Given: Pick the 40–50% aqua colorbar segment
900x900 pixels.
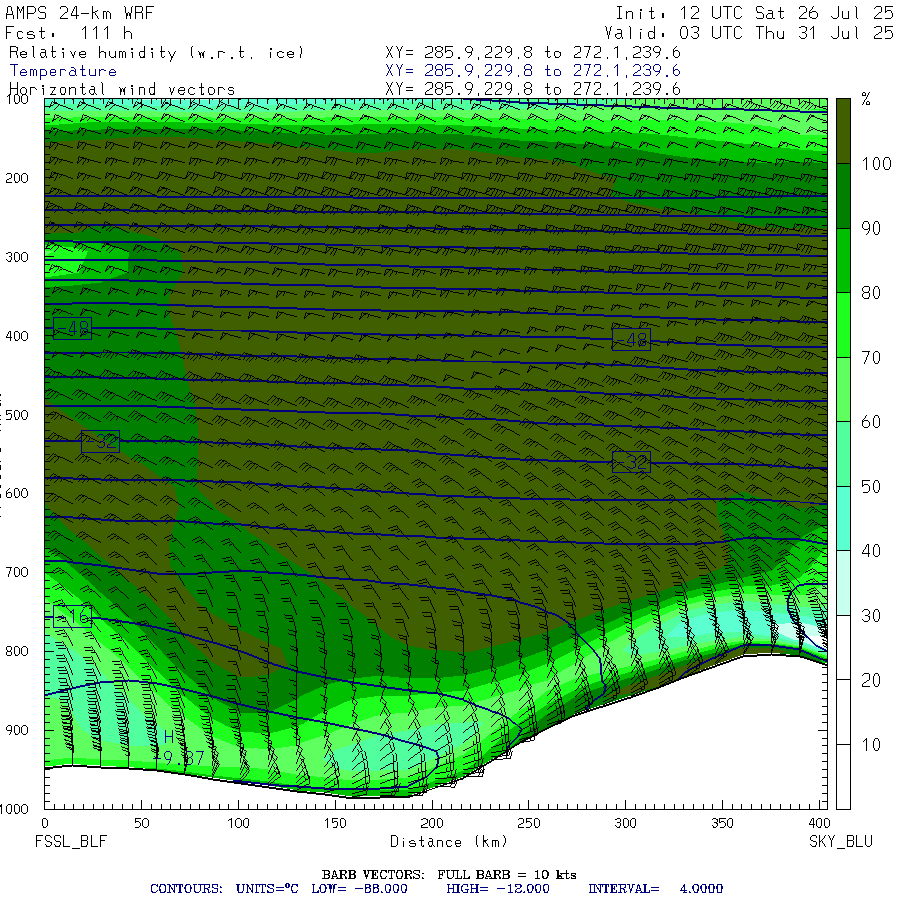Looking at the screenshot, I should 843,519.
